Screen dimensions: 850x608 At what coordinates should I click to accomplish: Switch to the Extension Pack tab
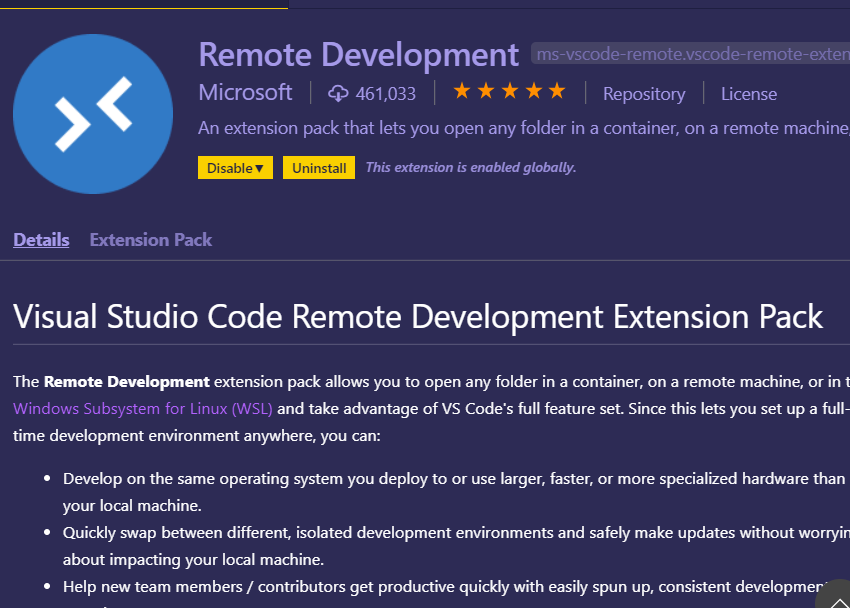(x=150, y=240)
